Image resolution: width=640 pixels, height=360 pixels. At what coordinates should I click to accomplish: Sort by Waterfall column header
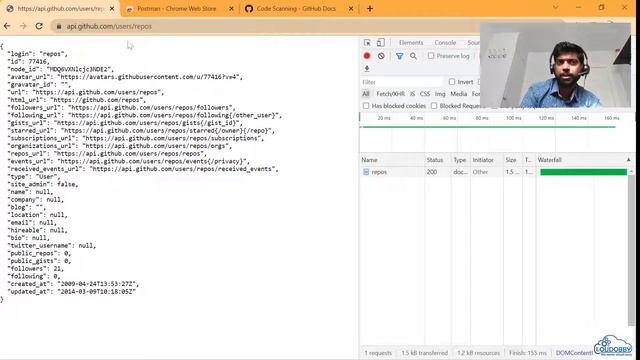tap(584, 160)
